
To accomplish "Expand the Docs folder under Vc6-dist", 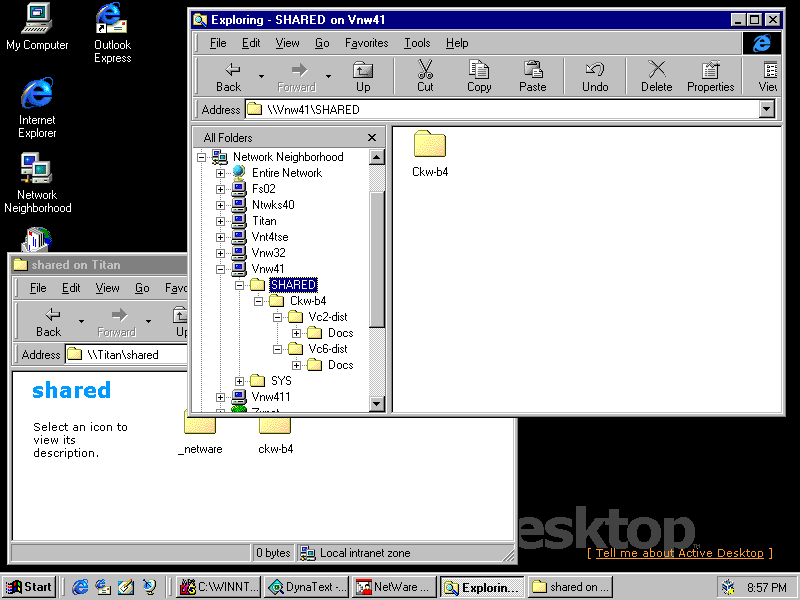I will [296, 365].
